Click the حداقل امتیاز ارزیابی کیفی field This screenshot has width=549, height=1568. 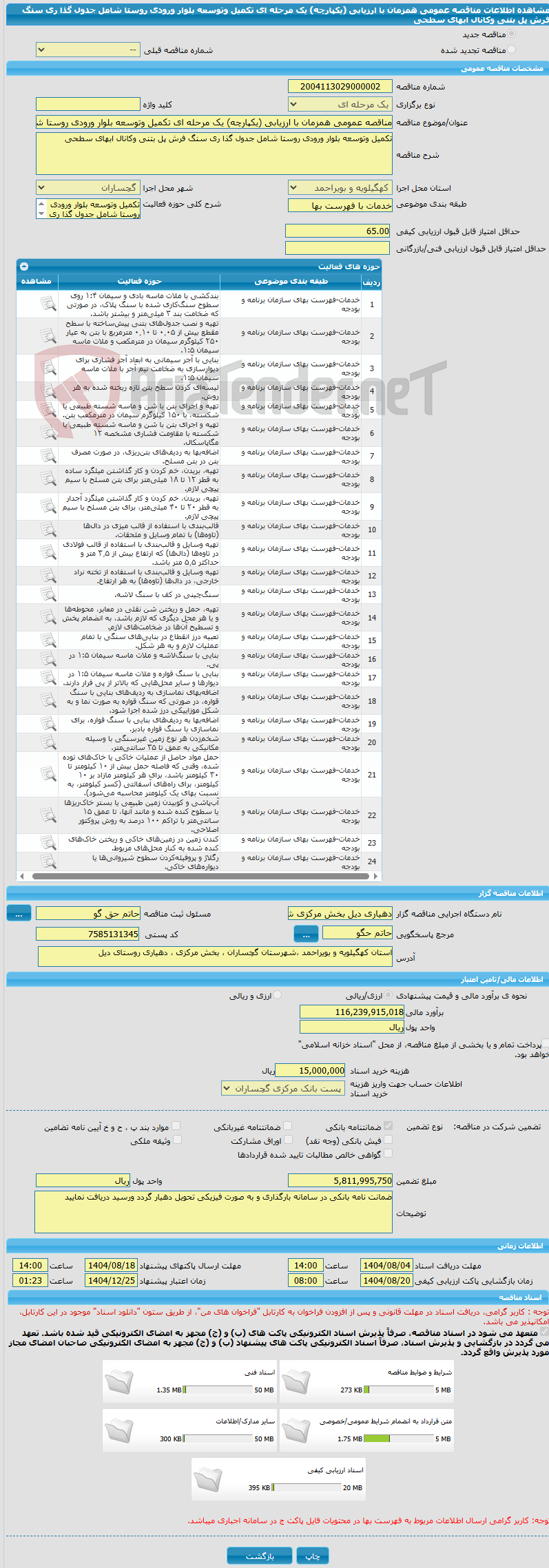click(x=338, y=231)
